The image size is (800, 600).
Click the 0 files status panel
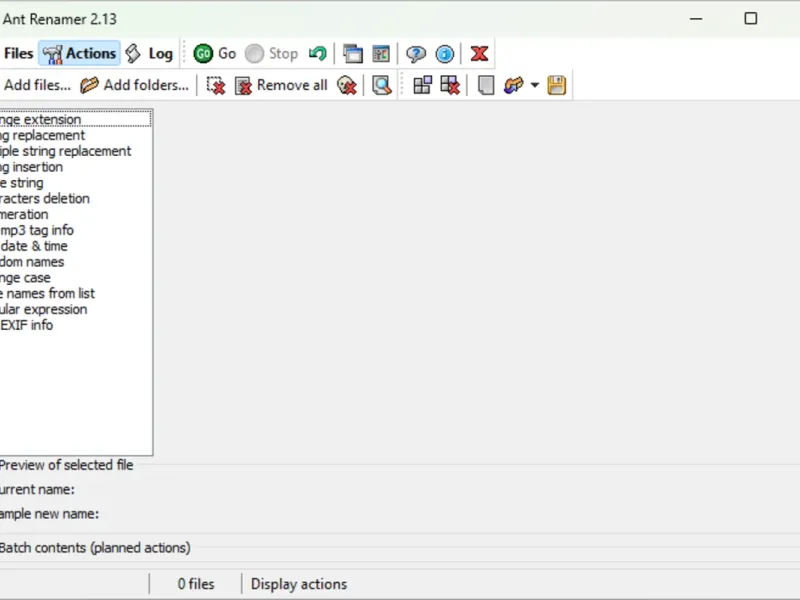(x=195, y=584)
